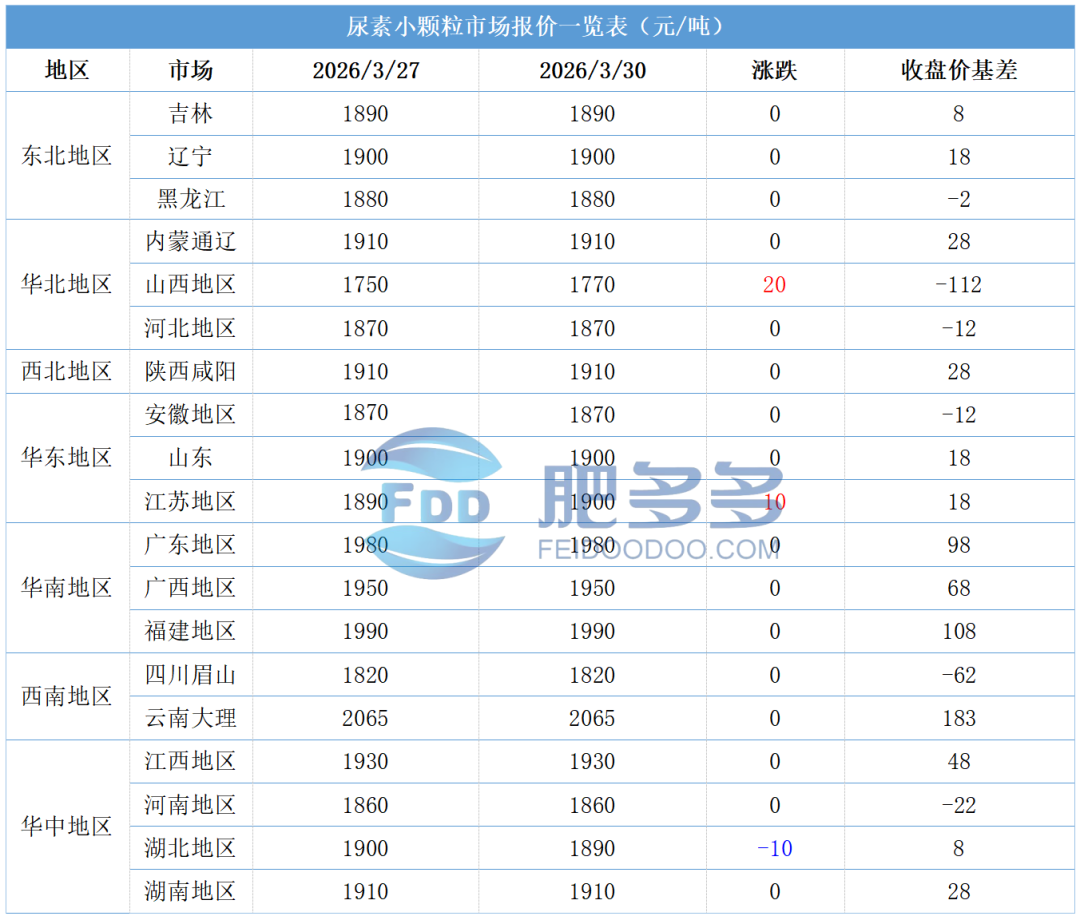Click the 地区 column header
This screenshot has height=920, width=1080.
point(62,70)
